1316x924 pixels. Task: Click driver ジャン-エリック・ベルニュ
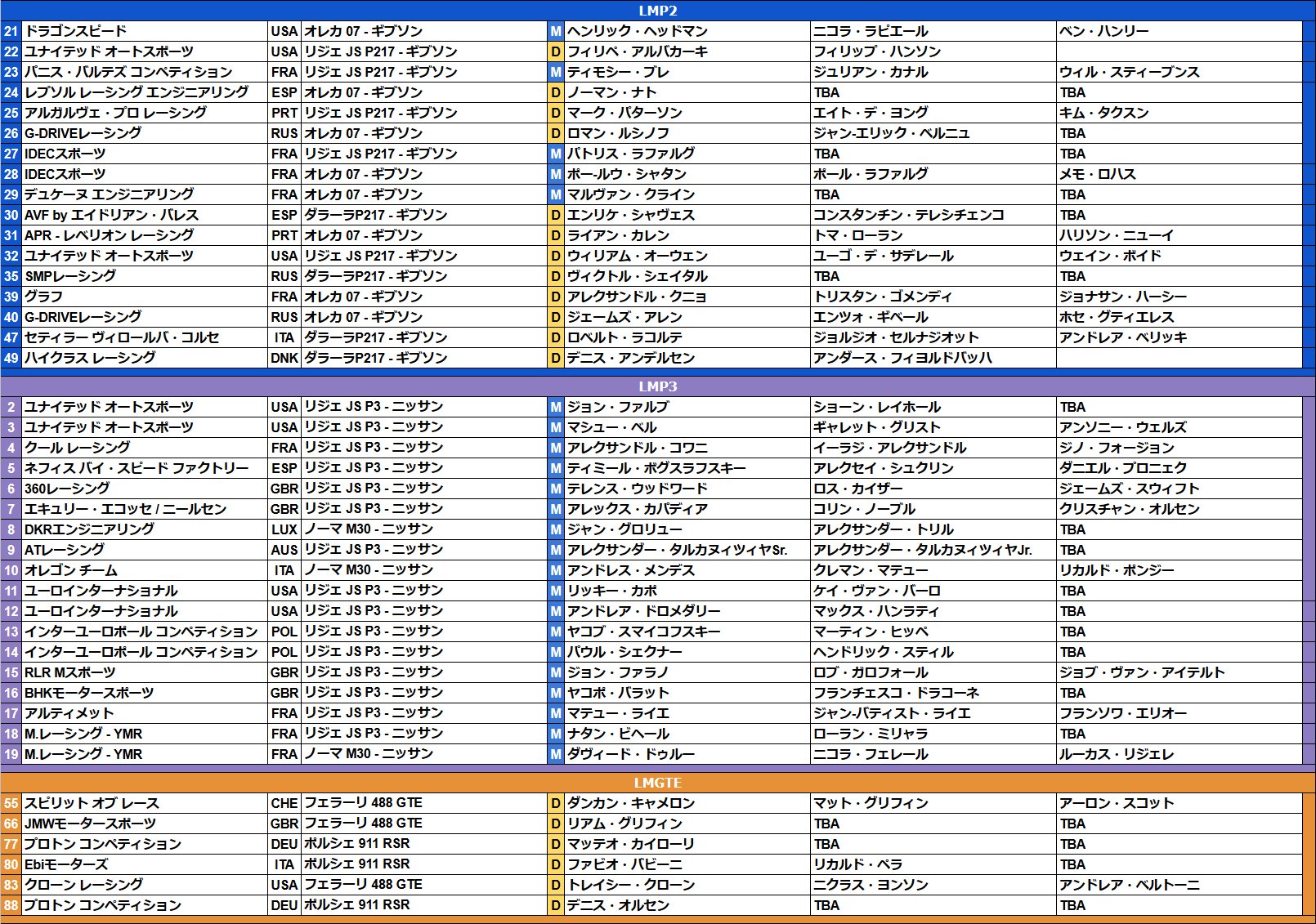pos(891,133)
